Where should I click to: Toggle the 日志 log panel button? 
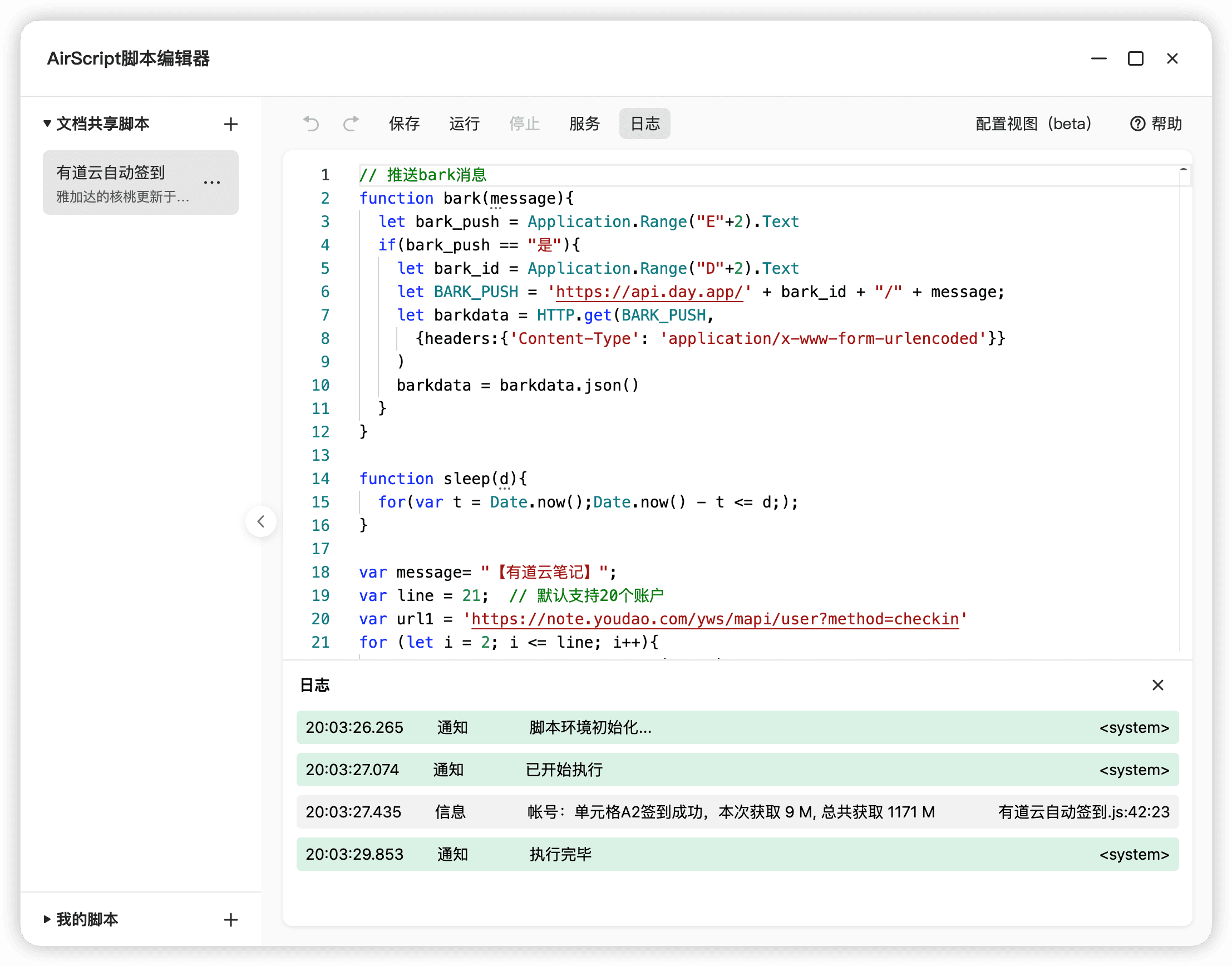coord(644,124)
